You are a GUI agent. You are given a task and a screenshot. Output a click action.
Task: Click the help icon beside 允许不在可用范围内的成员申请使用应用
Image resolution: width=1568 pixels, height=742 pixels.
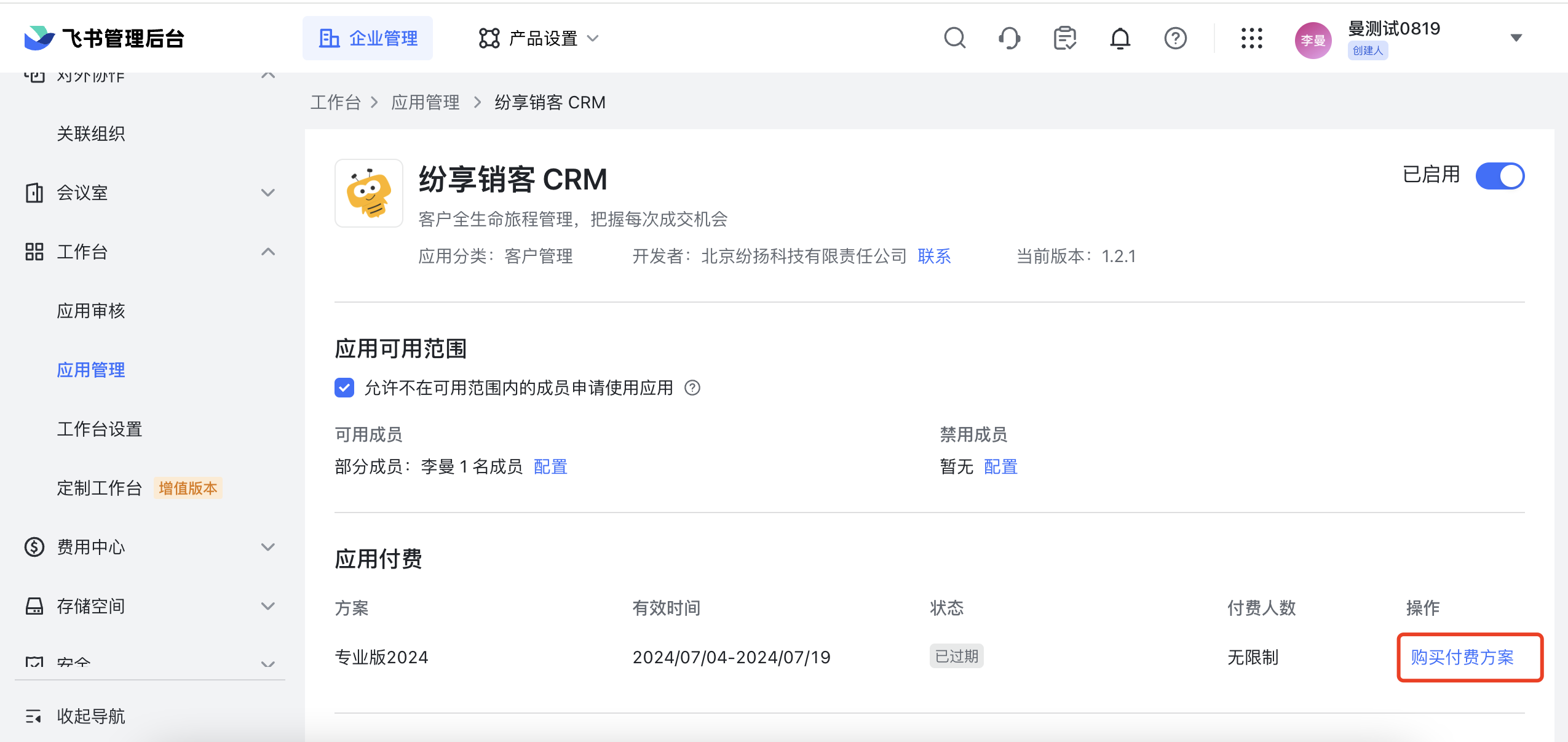pyautogui.click(x=692, y=388)
